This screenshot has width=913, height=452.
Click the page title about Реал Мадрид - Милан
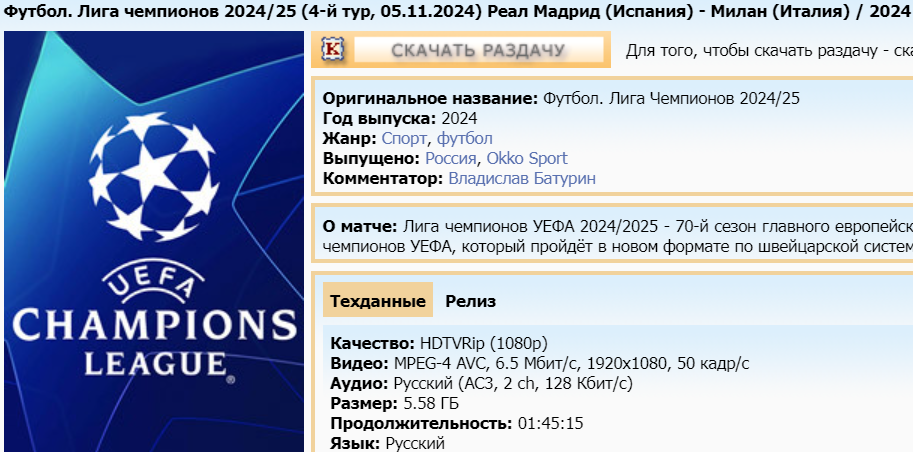click(458, 12)
